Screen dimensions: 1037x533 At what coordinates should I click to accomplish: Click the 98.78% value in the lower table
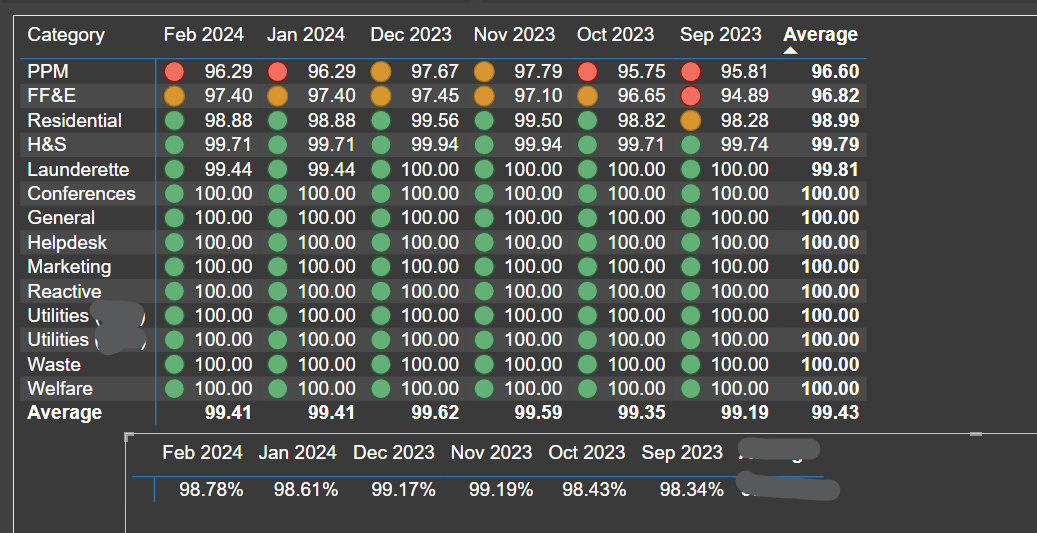[x=211, y=489]
